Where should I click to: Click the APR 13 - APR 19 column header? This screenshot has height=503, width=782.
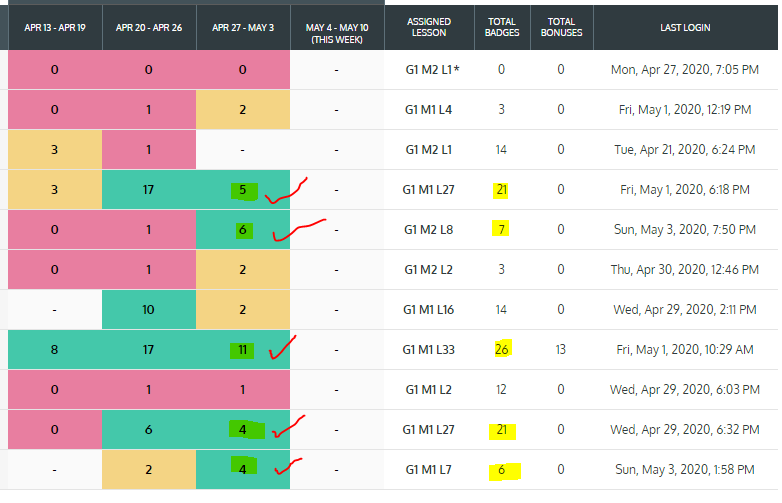click(55, 28)
